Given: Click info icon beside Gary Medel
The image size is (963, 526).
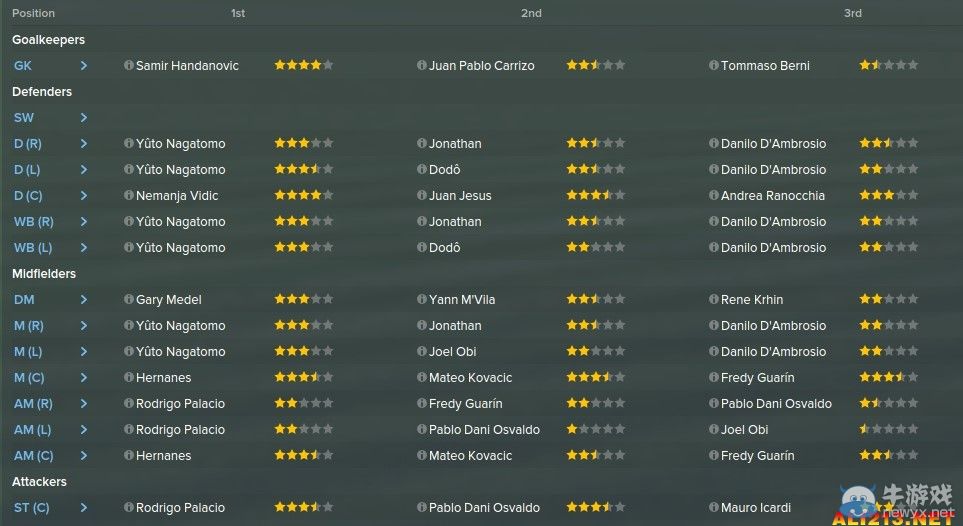Looking at the screenshot, I should (128, 299).
